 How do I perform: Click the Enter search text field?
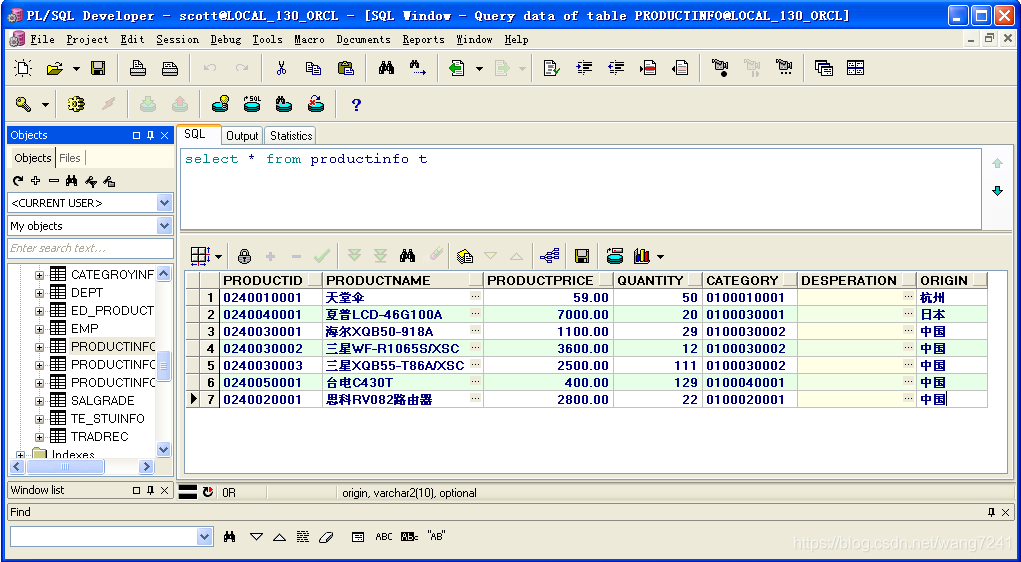coord(91,248)
